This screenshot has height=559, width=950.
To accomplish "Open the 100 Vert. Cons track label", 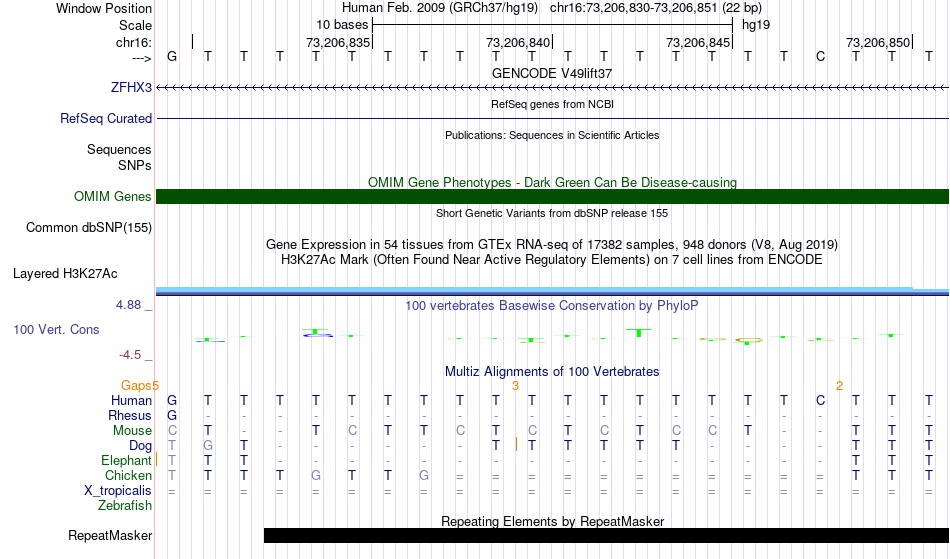I will 56,329.
